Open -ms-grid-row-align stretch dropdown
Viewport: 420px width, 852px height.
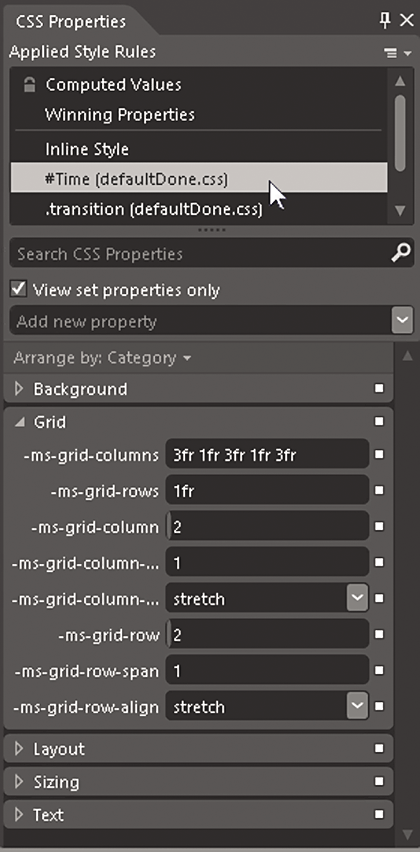tap(358, 706)
